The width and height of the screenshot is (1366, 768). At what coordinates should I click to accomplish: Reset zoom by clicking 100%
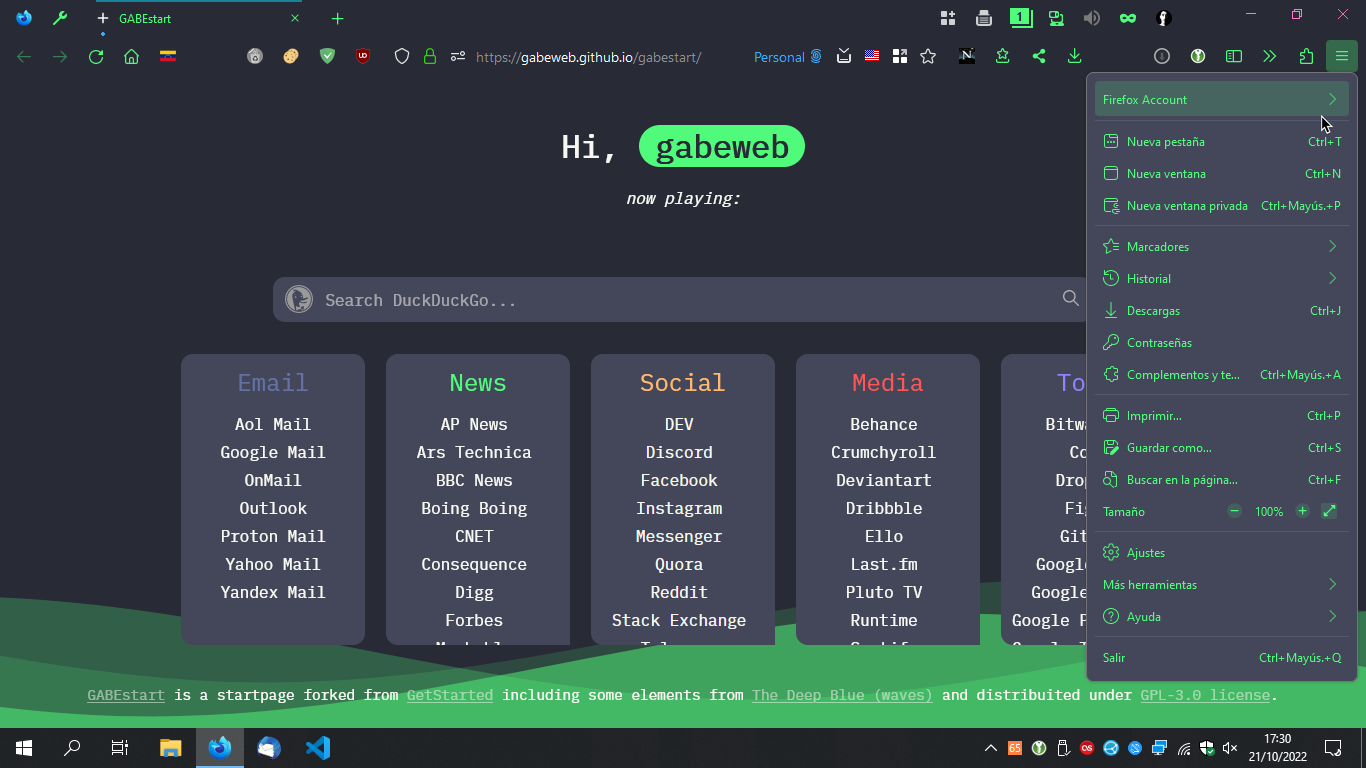coord(1269,511)
